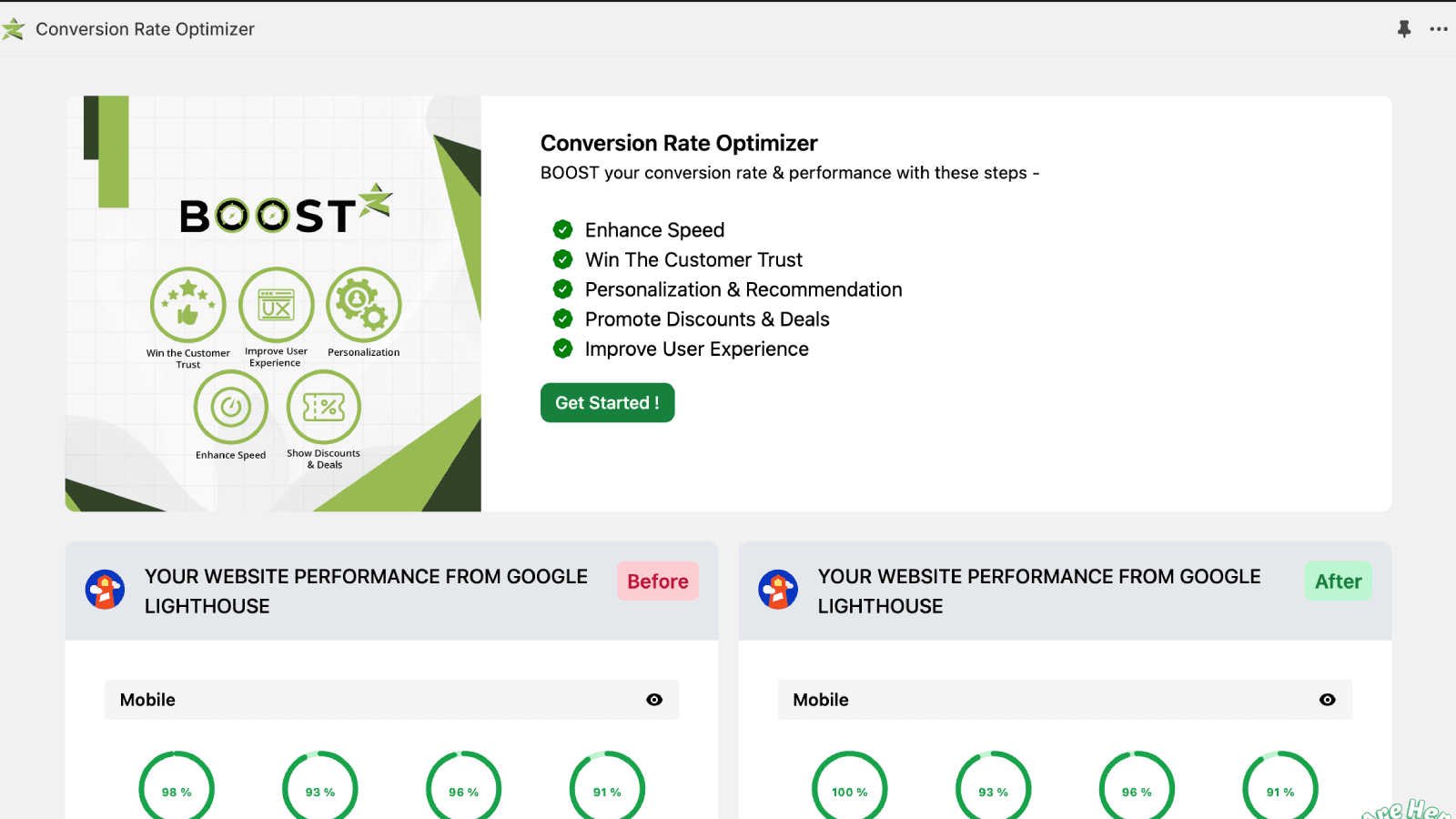
Task: Toggle visibility on the Before Mobile section
Action: tap(654, 699)
